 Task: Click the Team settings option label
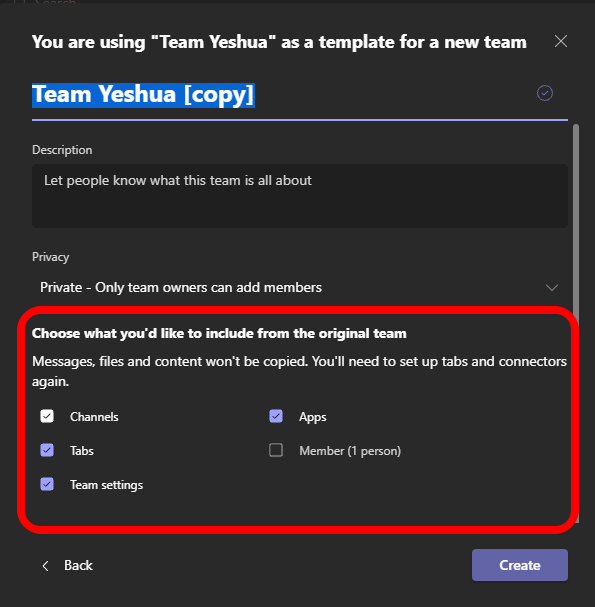click(106, 485)
